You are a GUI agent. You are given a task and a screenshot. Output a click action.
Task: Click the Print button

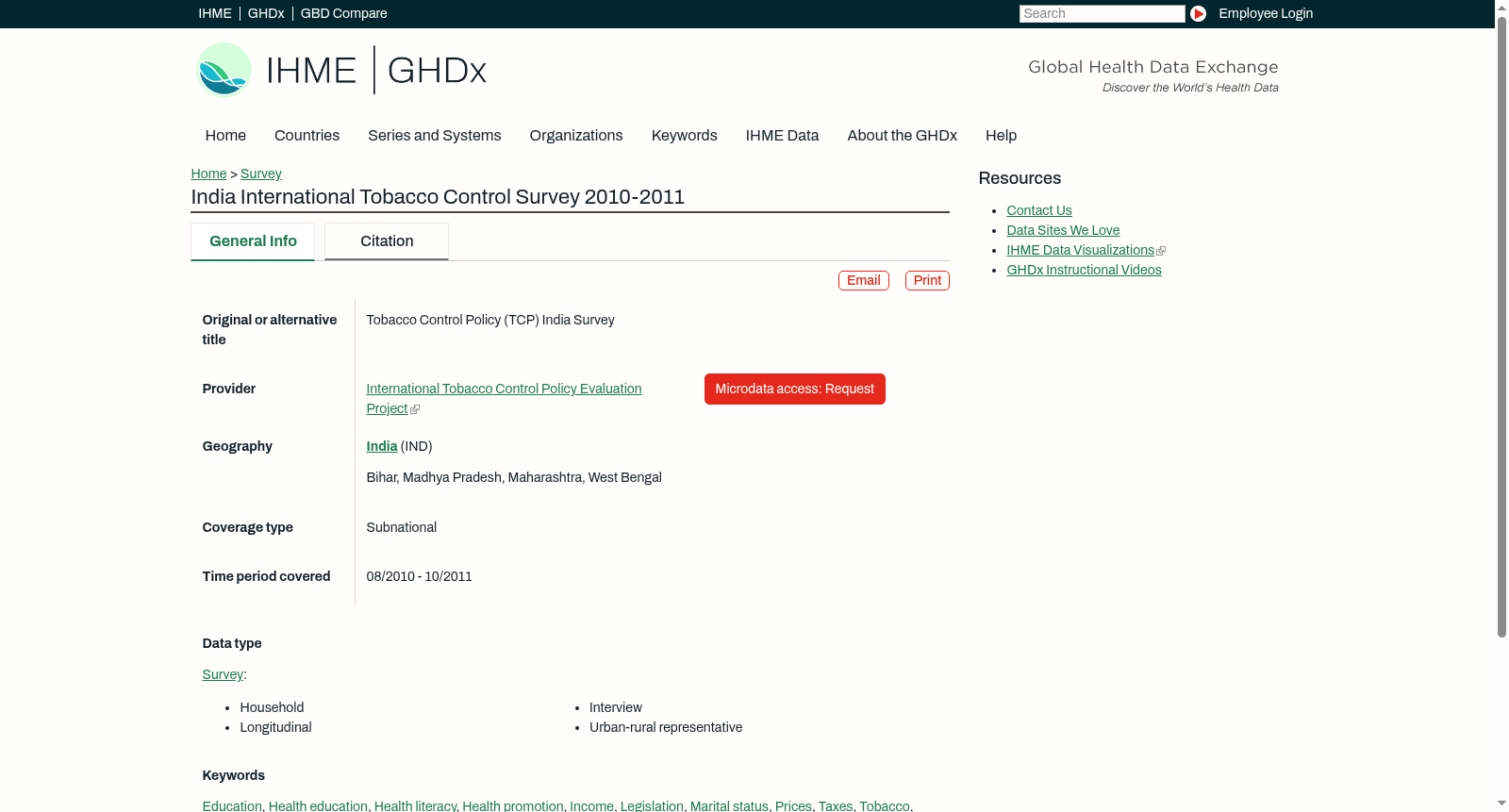click(x=927, y=280)
